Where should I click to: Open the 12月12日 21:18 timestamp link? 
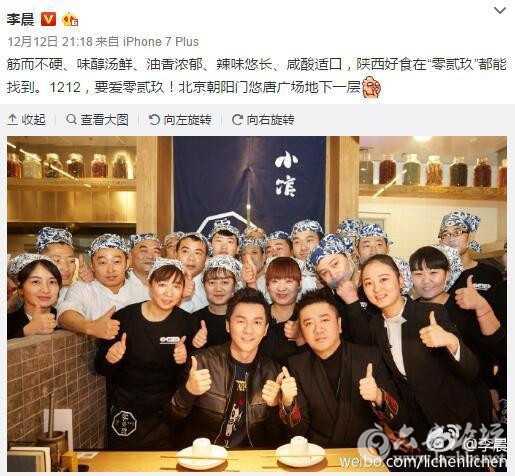(x=50, y=42)
